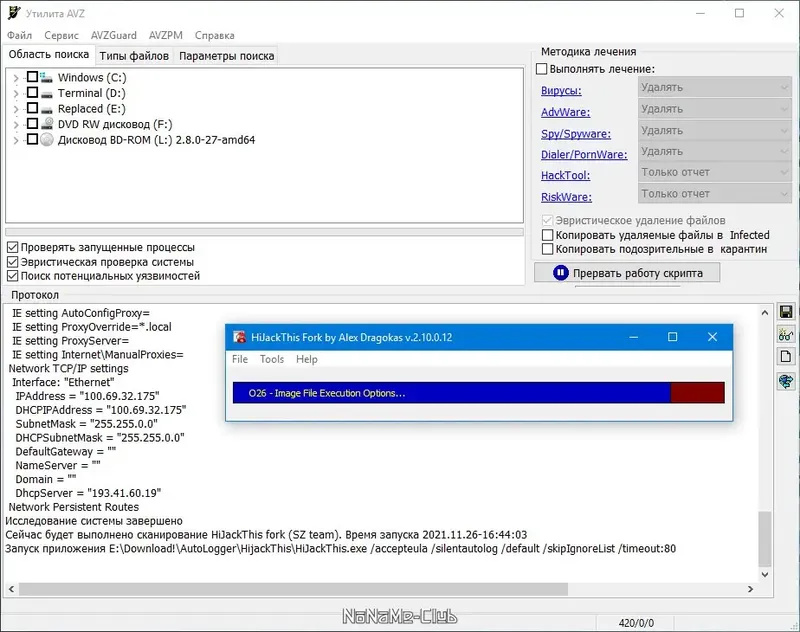This screenshot has width=800, height=632.
Task: Click the DVD RW (F:) drive icon
Action: pos(47,123)
